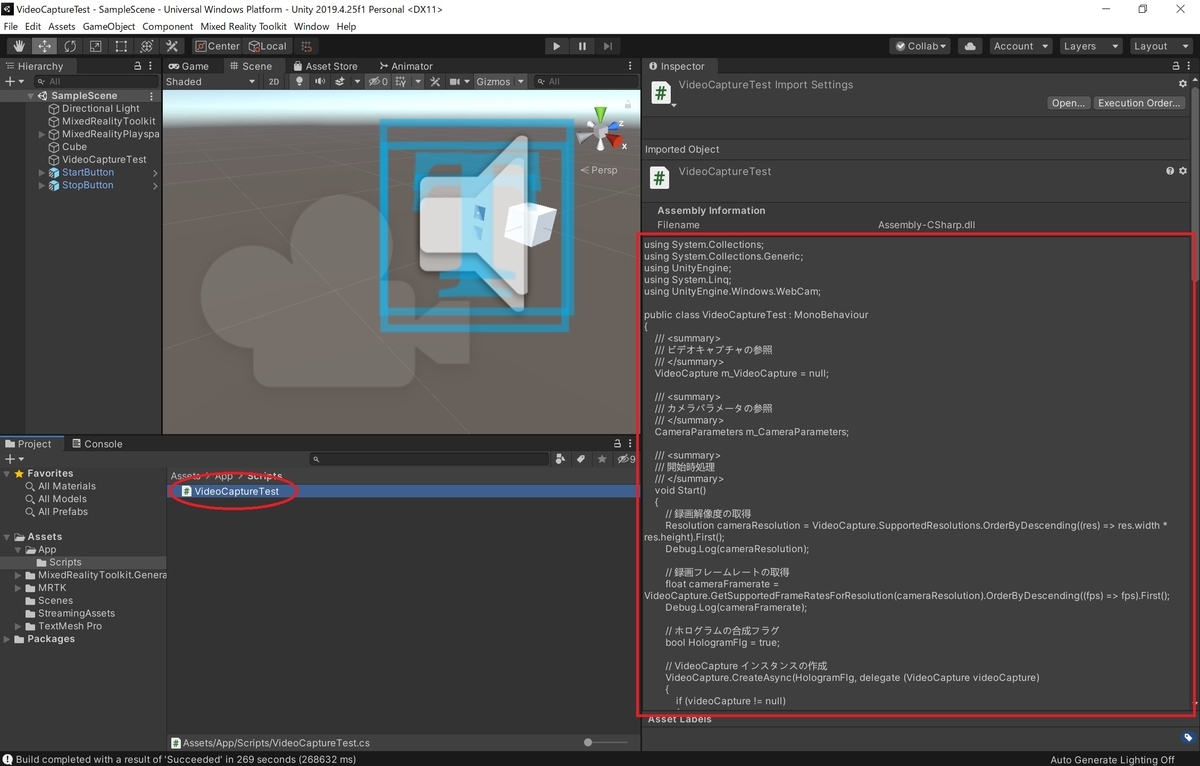Screen dimensions: 1200x766
Task: Switch to the Game tab
Action: (188, 66)
